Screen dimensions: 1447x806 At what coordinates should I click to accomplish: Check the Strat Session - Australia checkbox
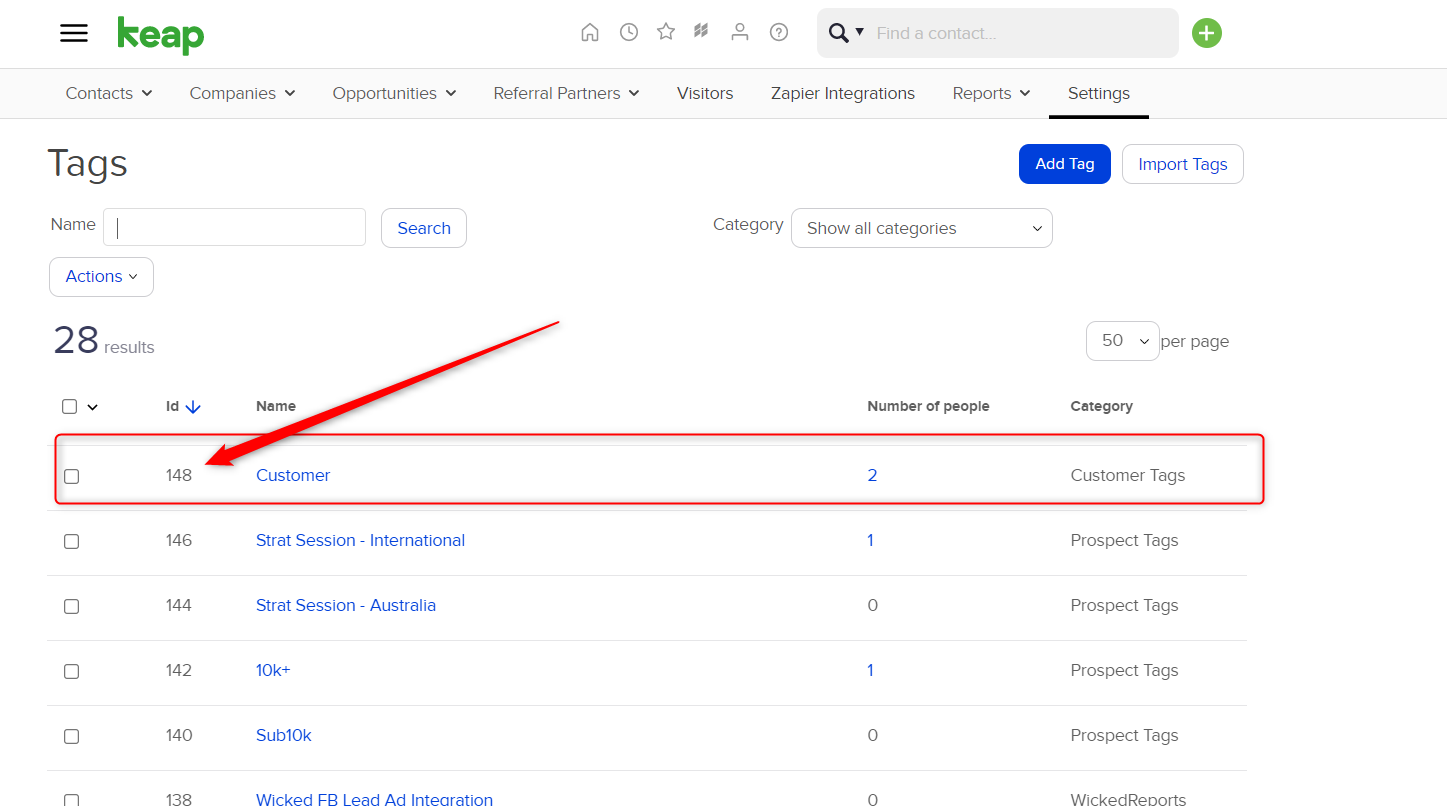coord(72,606)
